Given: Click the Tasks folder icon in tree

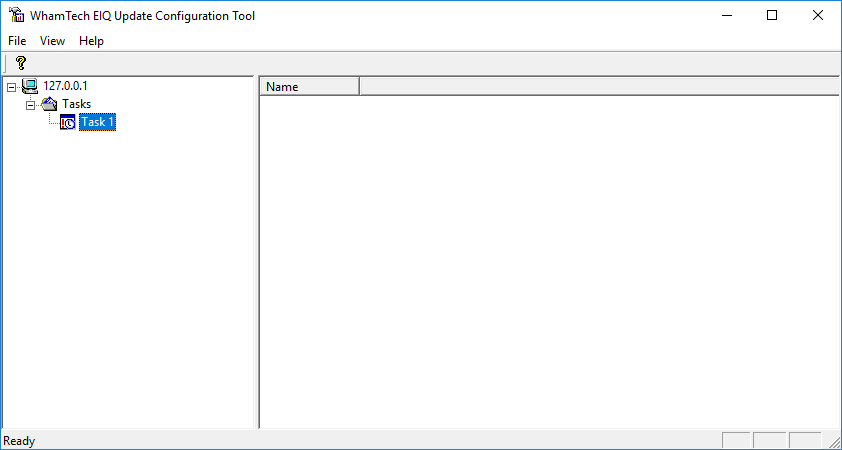Looking at the screenshot, I should [x=49, y=104].
